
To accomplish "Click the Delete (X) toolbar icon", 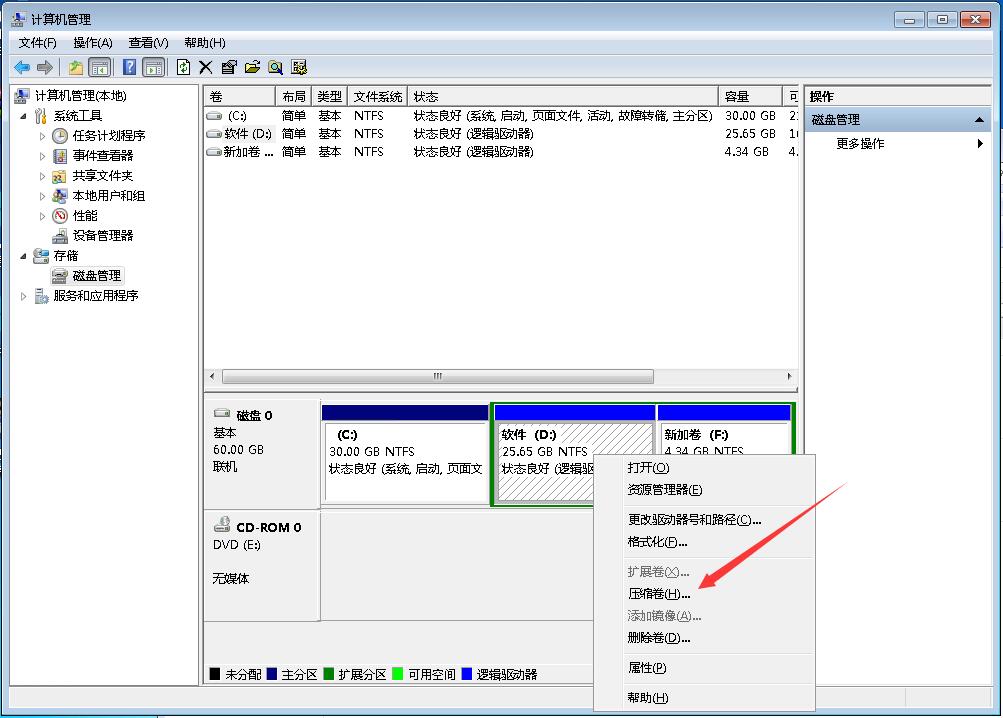I will click(206, 67).
